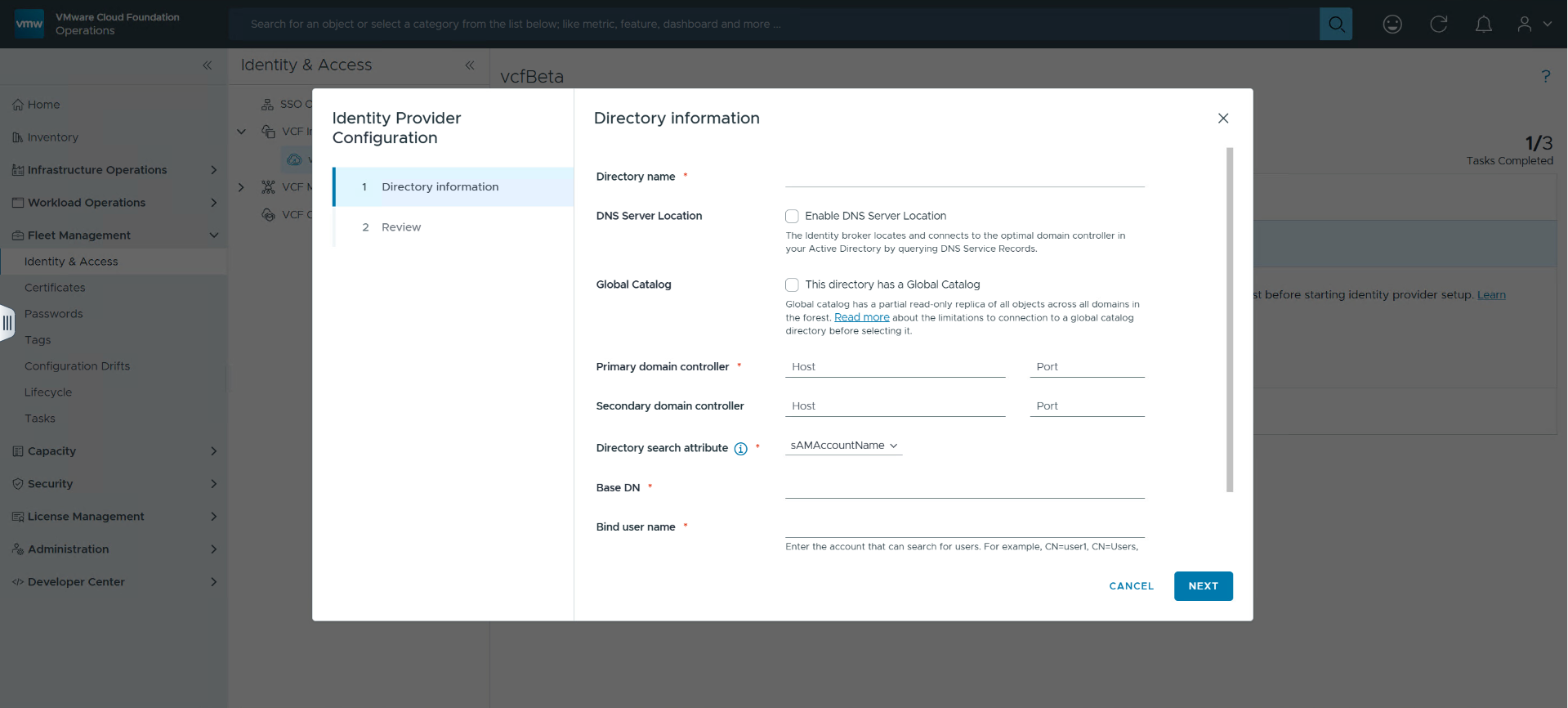
Task: Collapse Fleet Management section chevron
Action: coord(214,235)
